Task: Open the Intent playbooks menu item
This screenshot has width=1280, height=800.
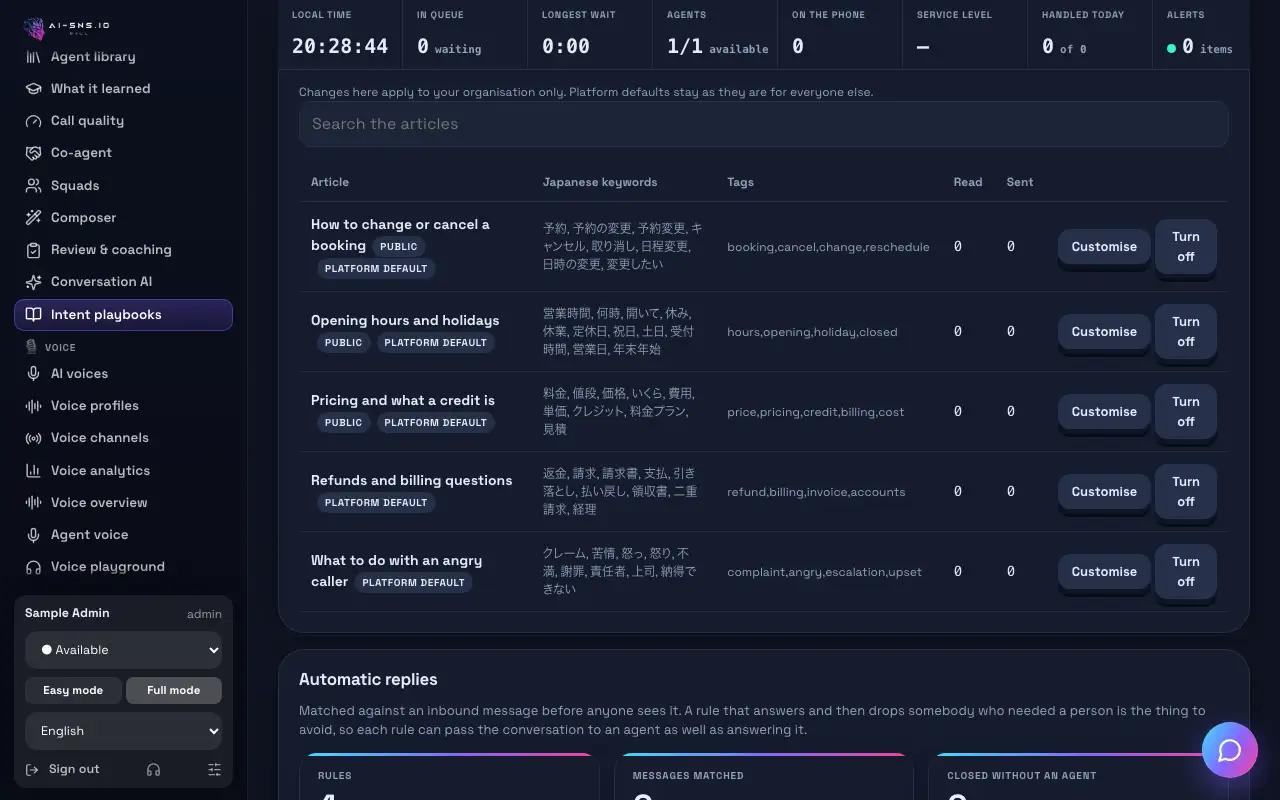Action: coord(124,314)
